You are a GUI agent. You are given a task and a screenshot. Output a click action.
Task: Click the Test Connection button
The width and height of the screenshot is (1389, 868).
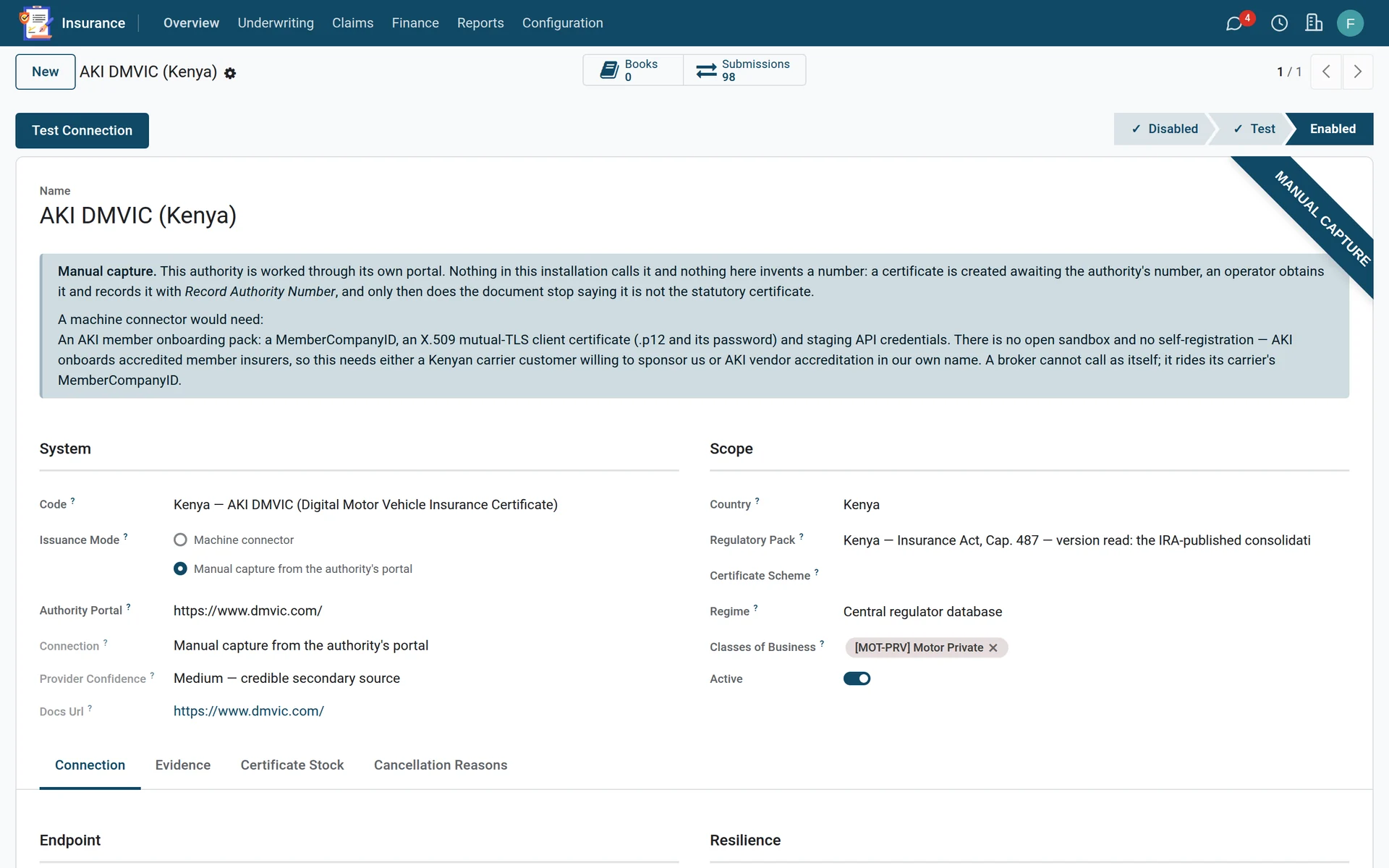click(82, 130)
